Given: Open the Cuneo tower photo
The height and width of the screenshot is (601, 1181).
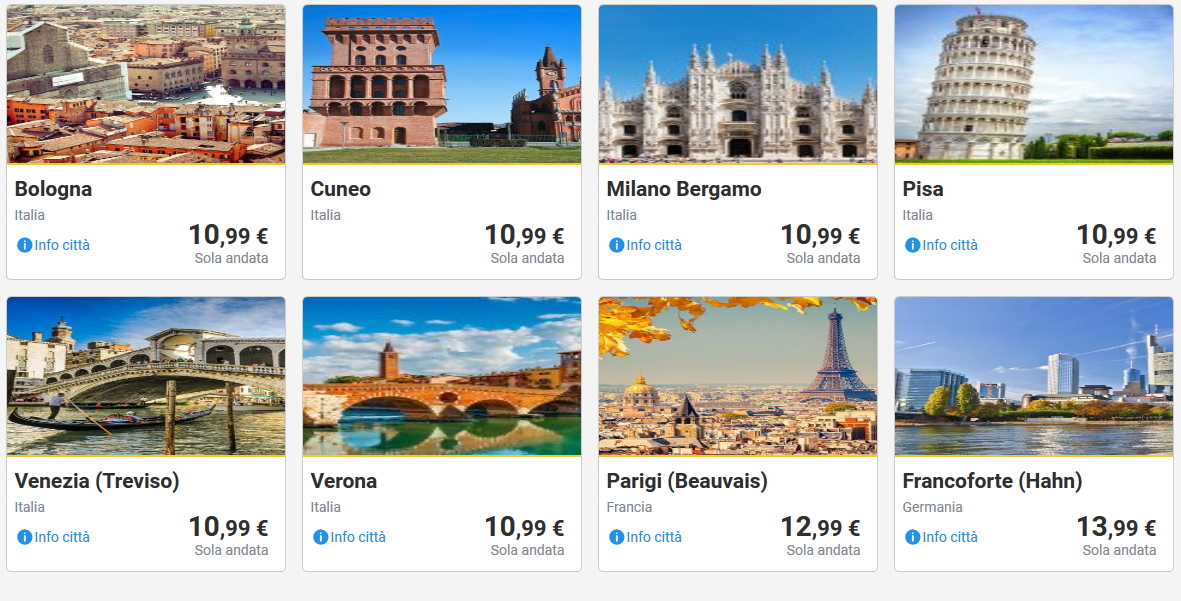Looking at the screenshot, I should pyautogui.click(x=442, y=84).
